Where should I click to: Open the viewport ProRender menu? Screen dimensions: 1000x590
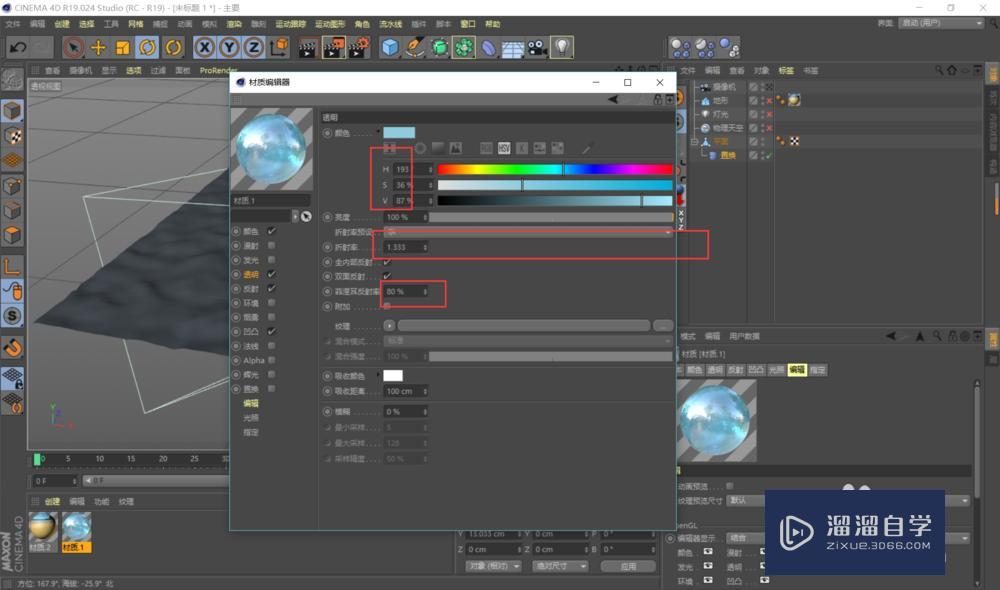pos(218,71)
